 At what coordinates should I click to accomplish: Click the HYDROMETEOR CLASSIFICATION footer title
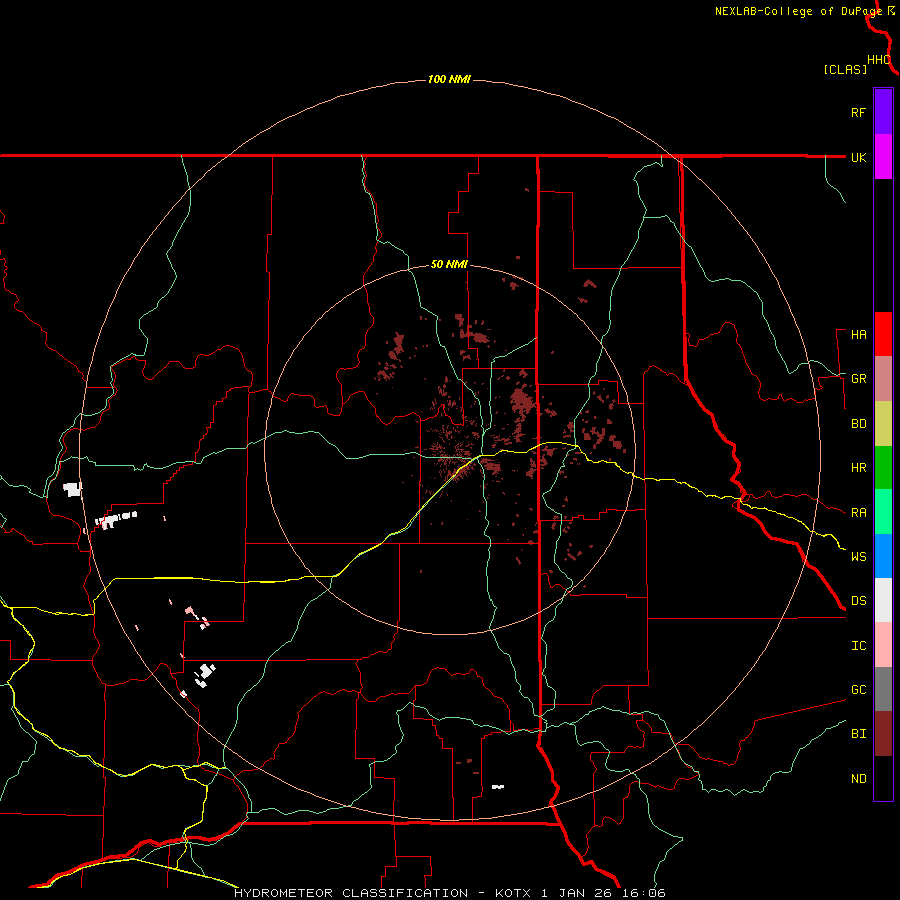click(x=351, y=893)
